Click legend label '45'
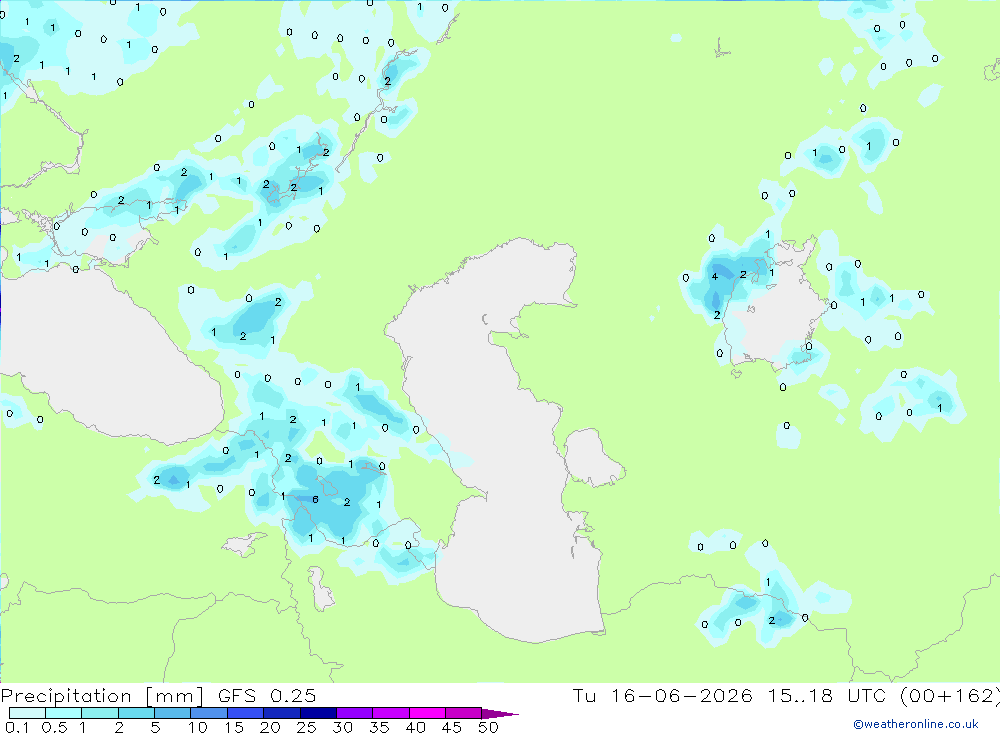Viewport: 1000px width, 733px height. (452, 727)
